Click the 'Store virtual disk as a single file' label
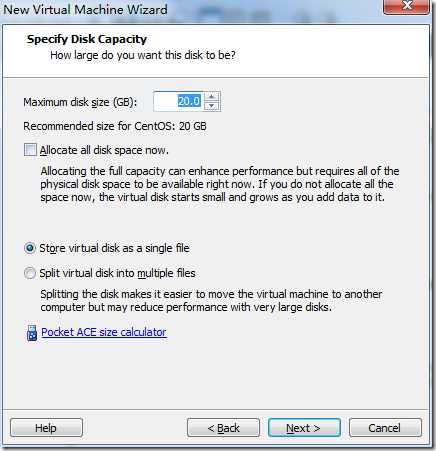436x451 pixels. pos(114,248)
